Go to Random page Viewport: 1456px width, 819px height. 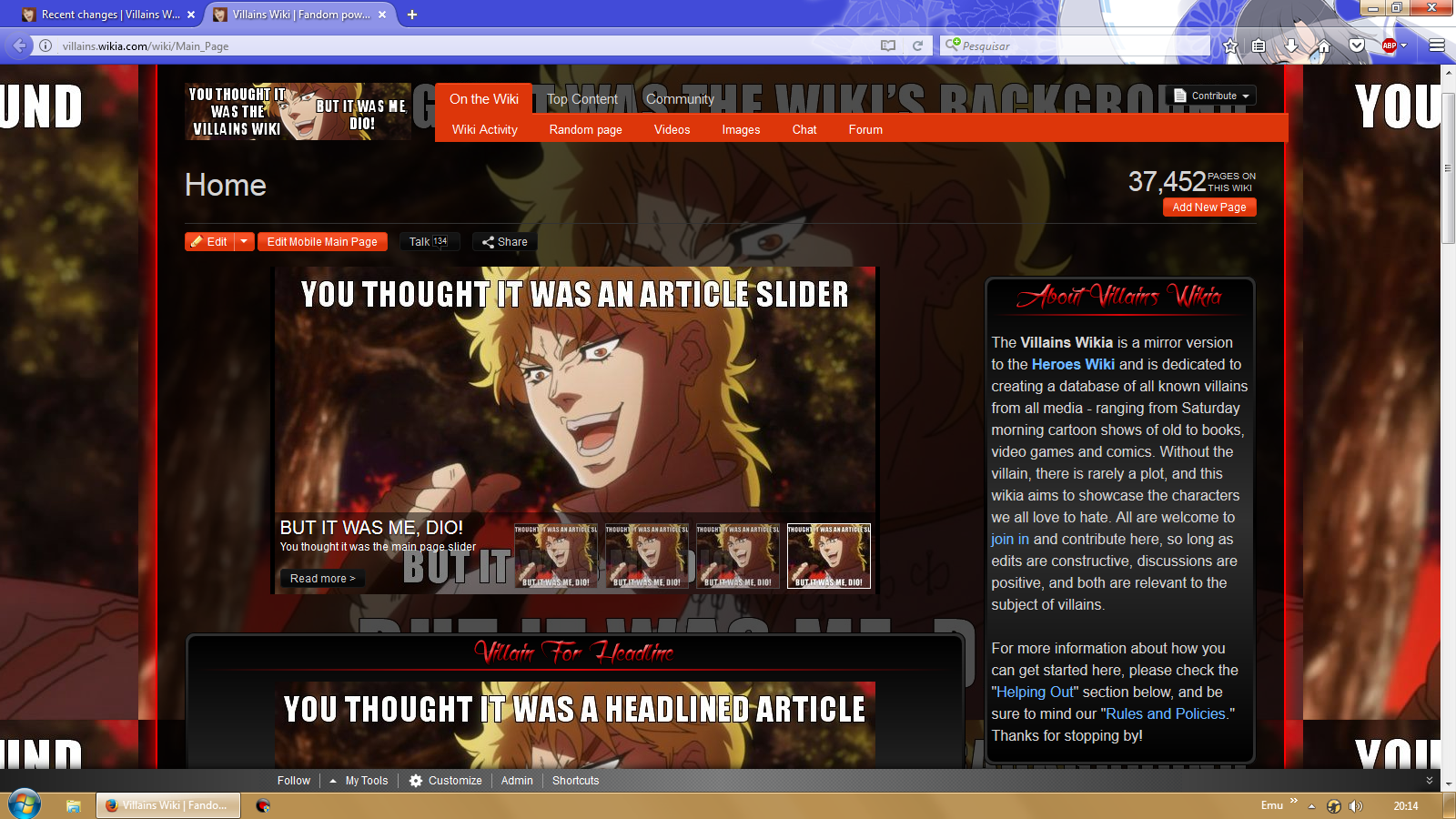586,129
